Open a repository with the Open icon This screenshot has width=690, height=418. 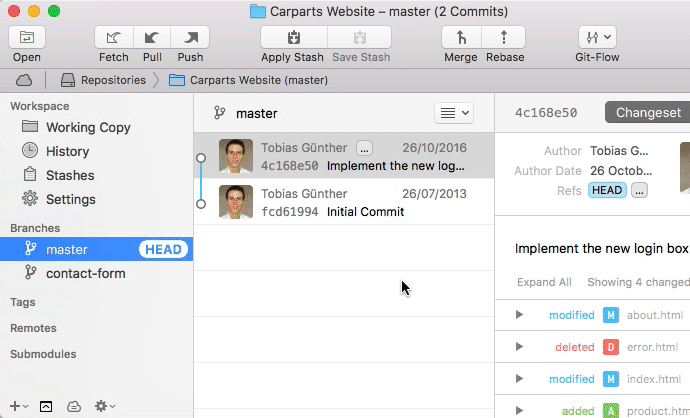tap(27, 37)
